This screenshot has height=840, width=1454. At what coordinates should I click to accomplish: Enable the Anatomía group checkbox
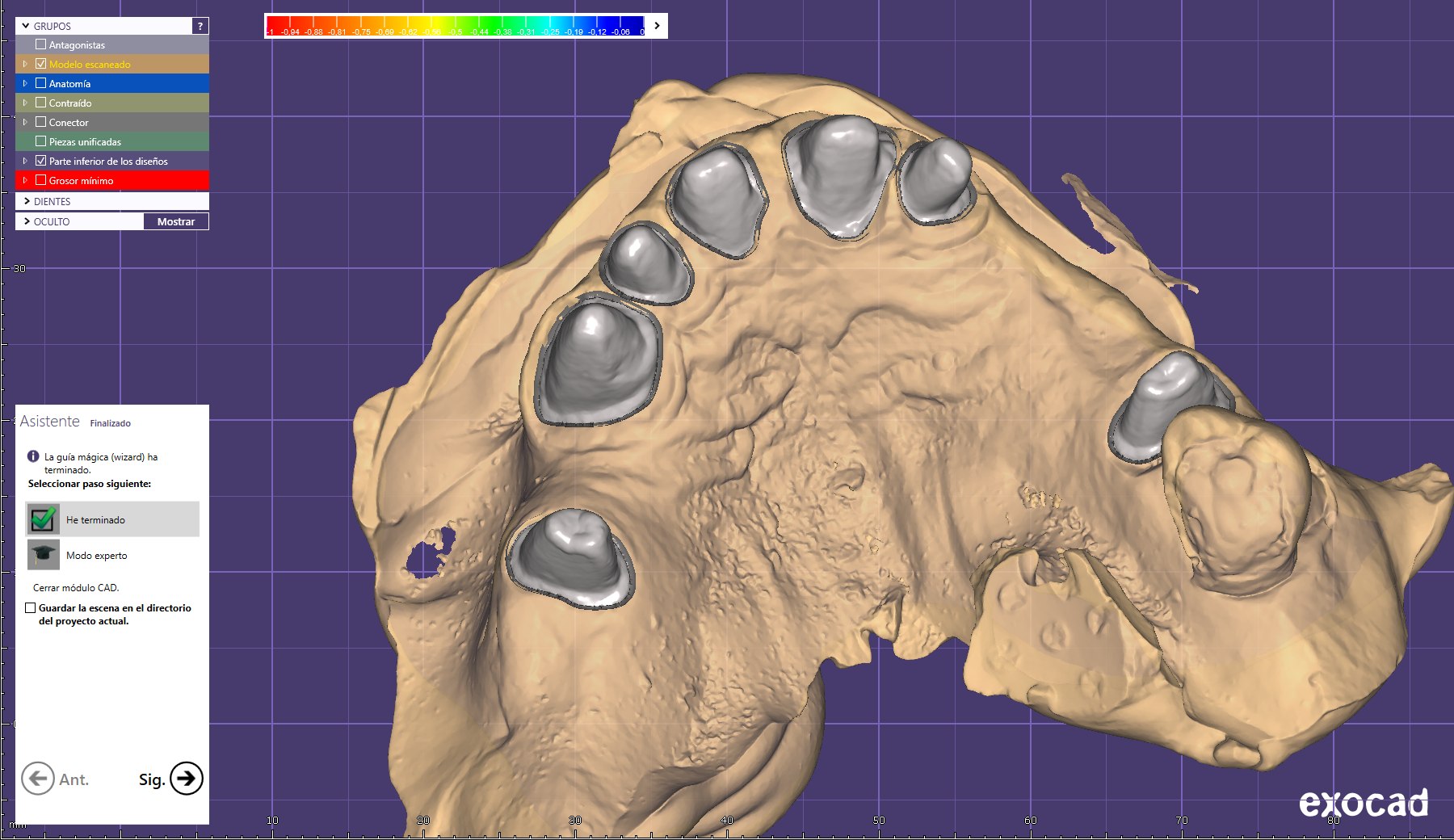40,83
